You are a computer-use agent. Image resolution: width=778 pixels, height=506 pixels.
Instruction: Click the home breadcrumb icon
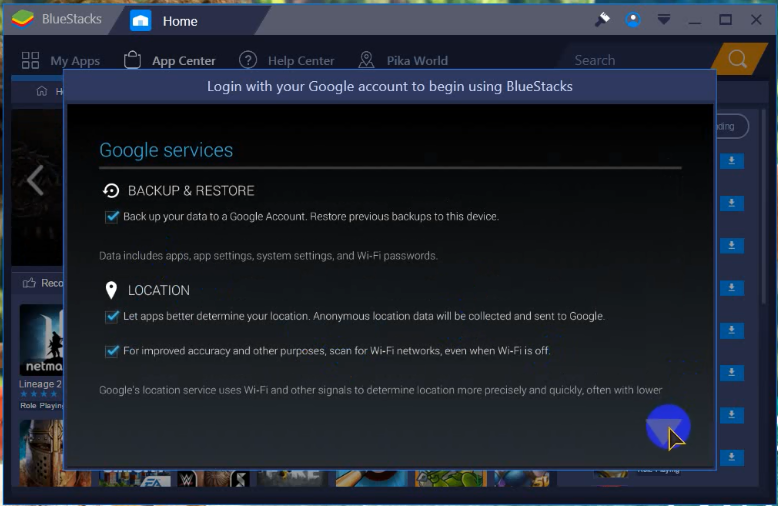click(x=42, y=91)
